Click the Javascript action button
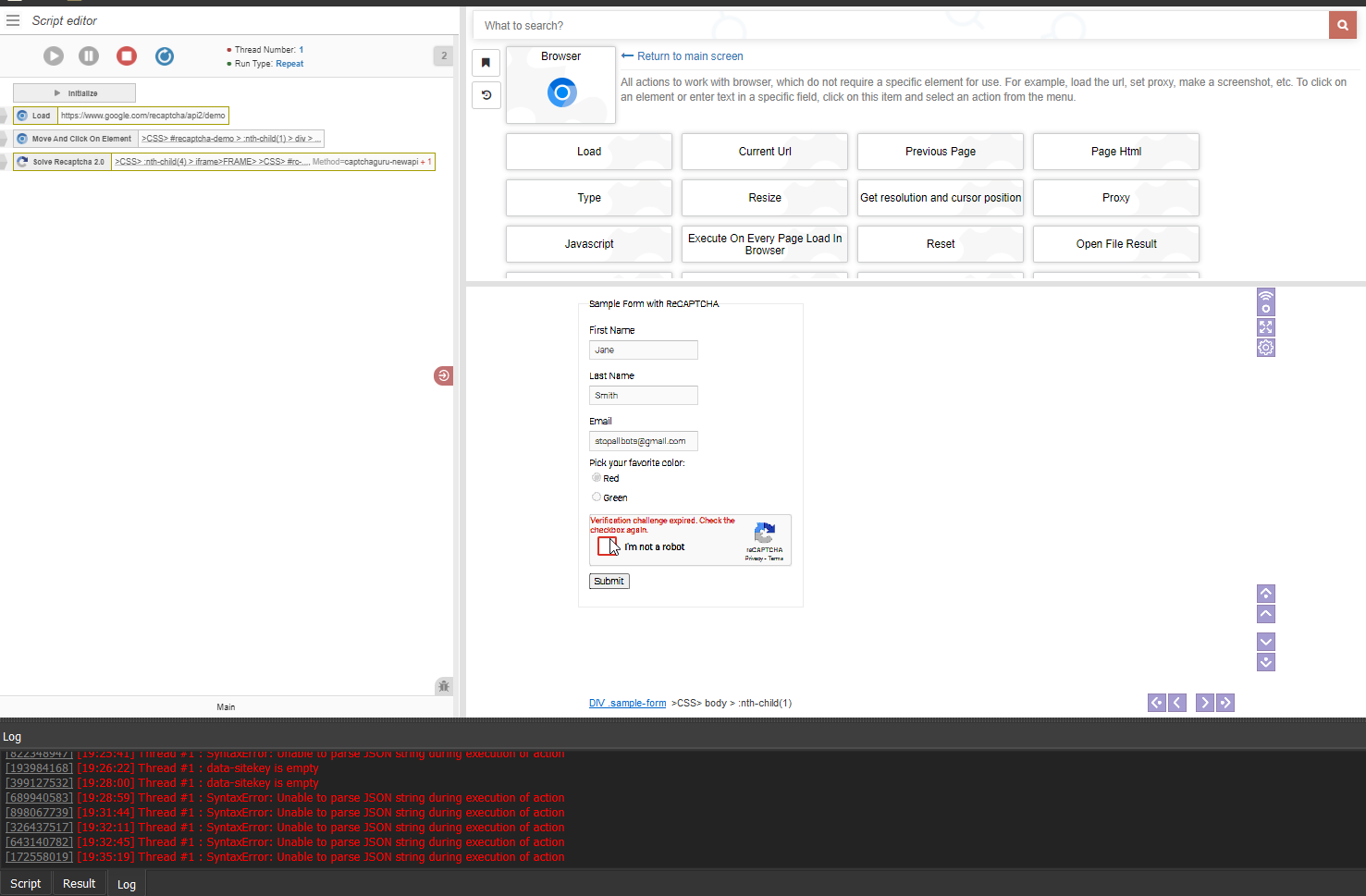Image resolution: width=1366 pixels, height=896 pixels. (588, 244)
